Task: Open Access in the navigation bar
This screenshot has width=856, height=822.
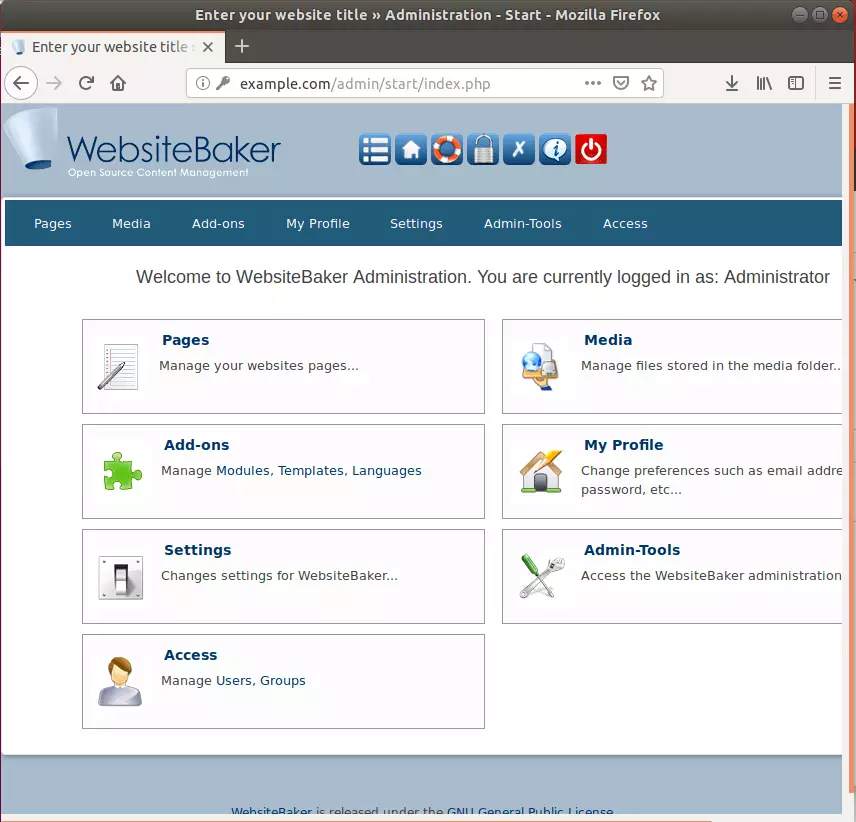Action: pos(625,224)
